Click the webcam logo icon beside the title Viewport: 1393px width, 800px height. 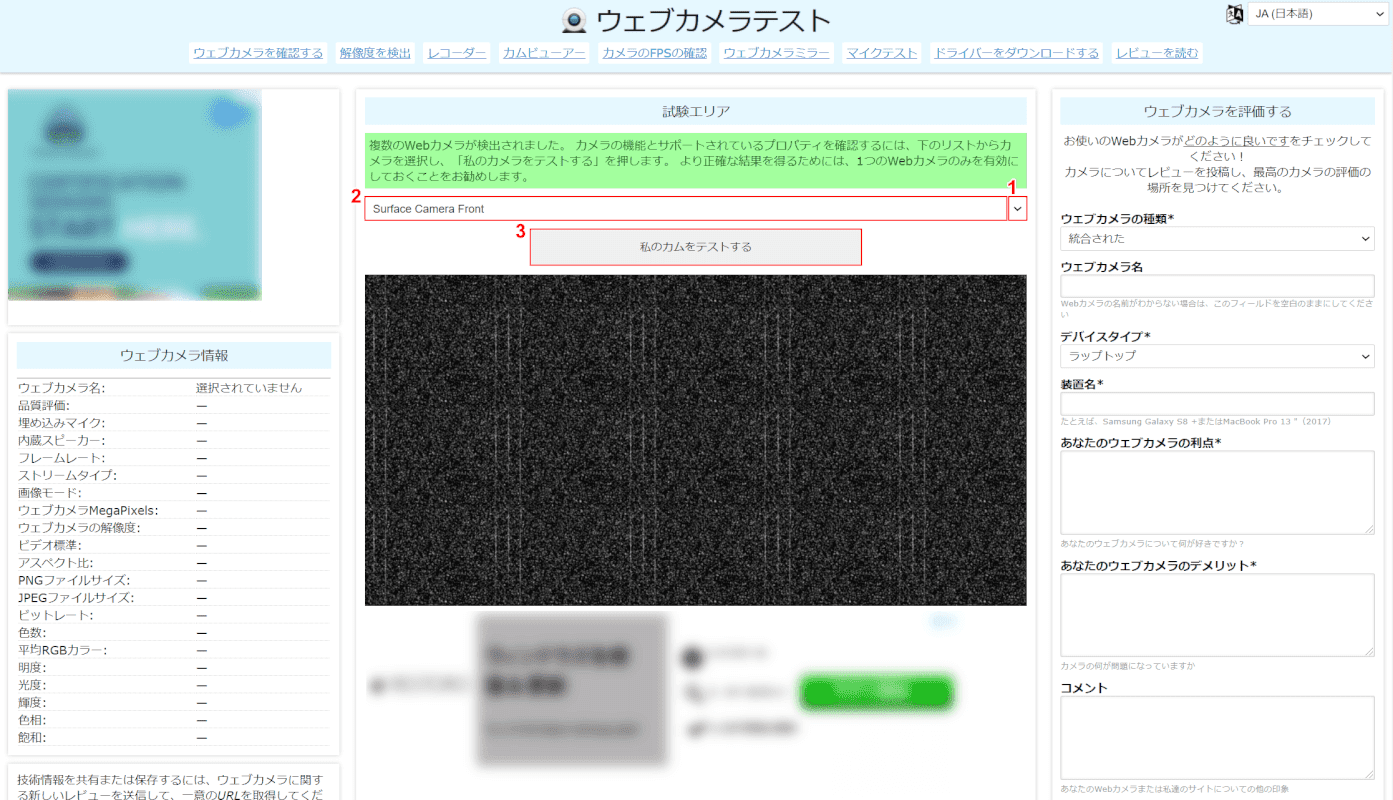pos(574,21)
